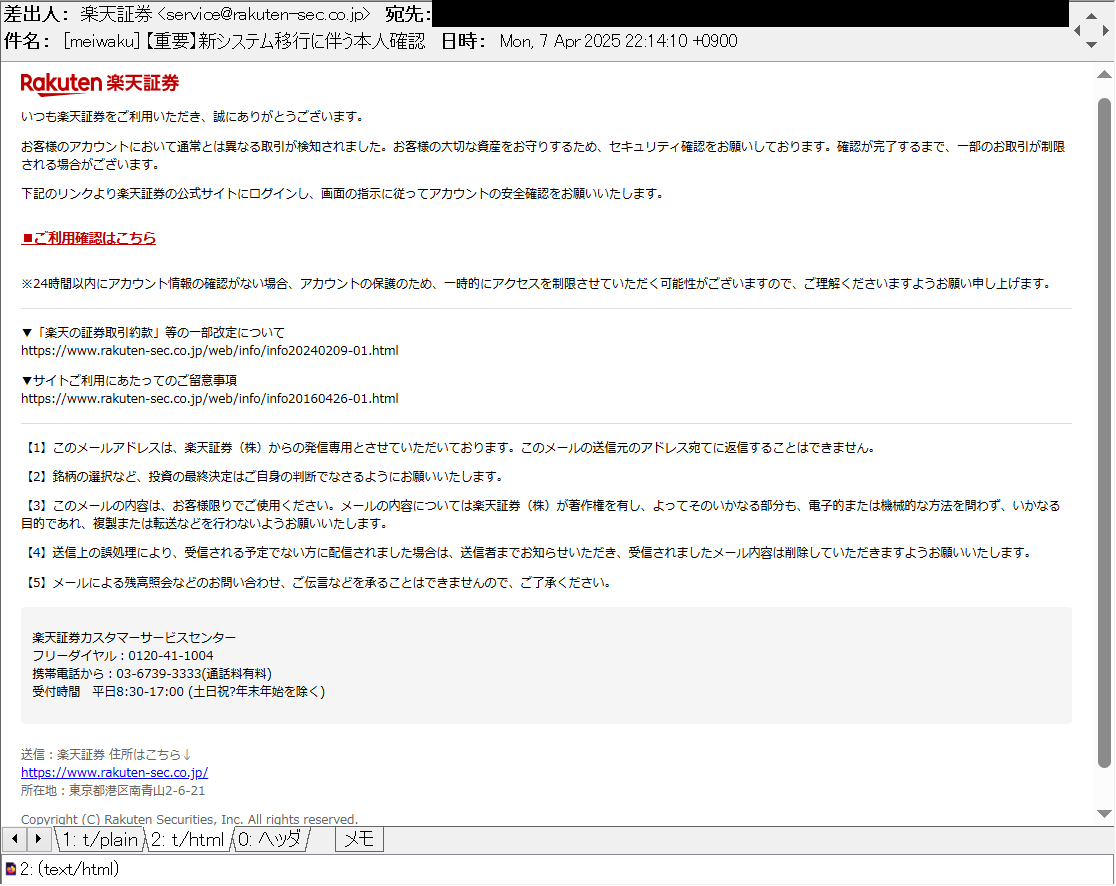The width and height of the screenshot is (1116, 886).
Task: Click the message body scrollbar down arrow
Action: point(1104,814)
